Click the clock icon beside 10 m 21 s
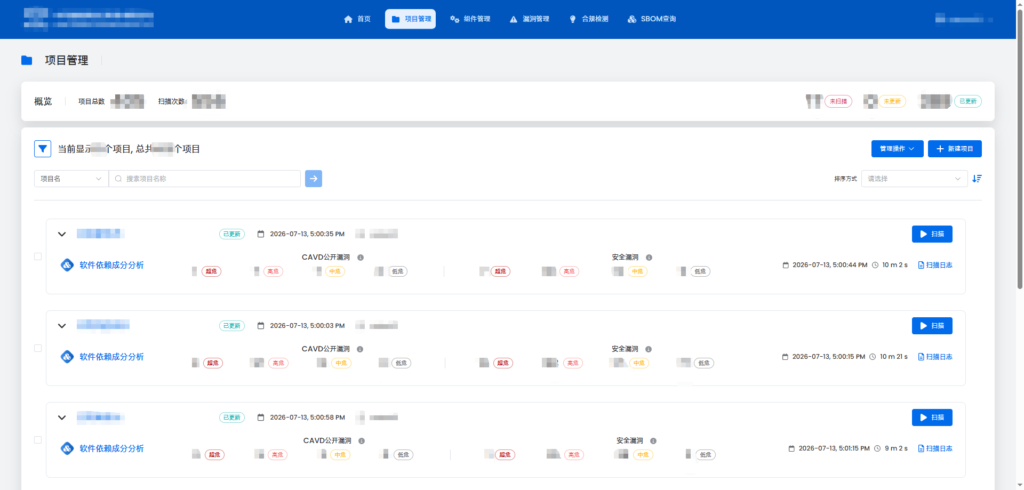 (872, 357)
